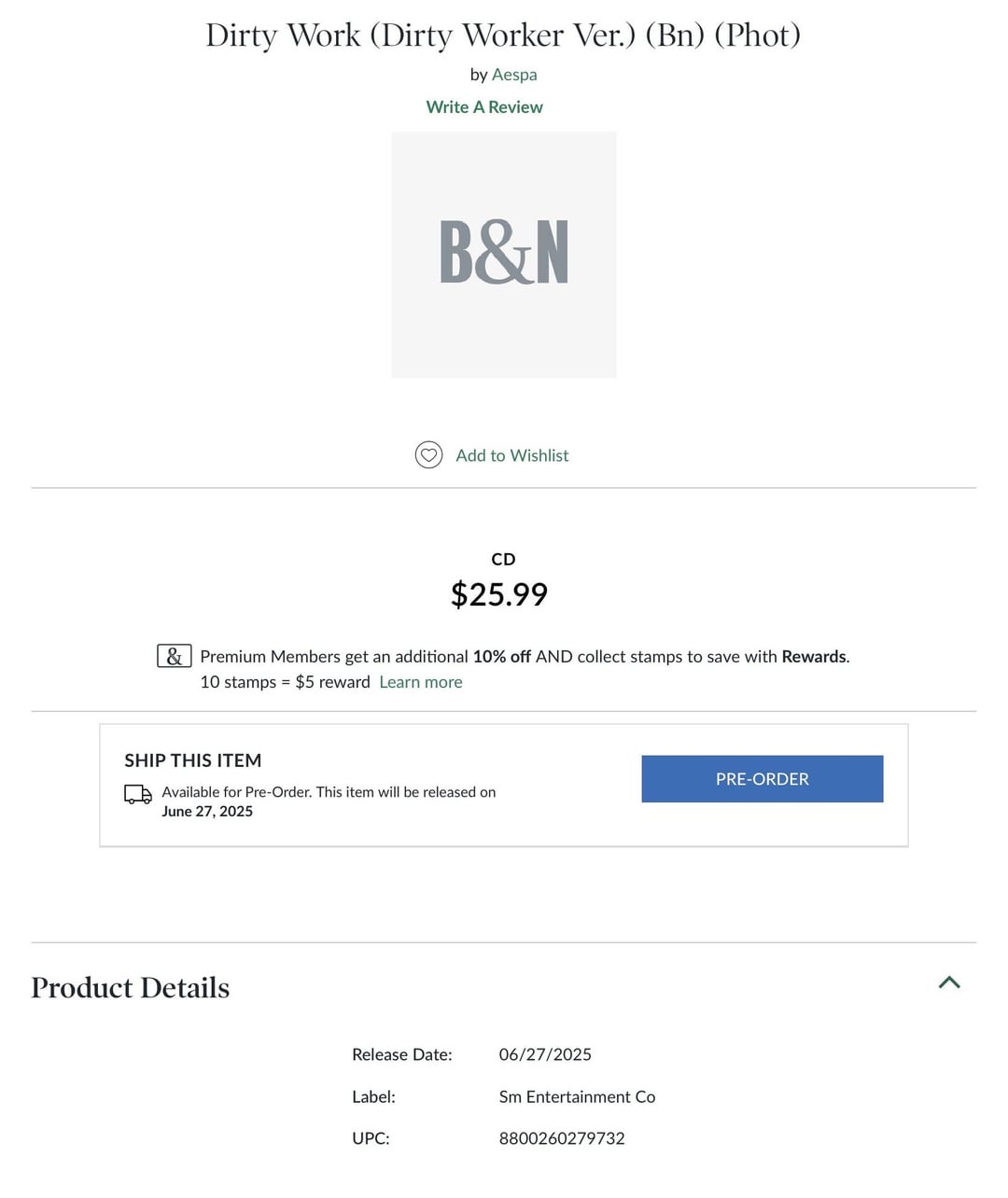Visit the Aespa artist page
1008x1198 pixels.
tap(514, 75)
